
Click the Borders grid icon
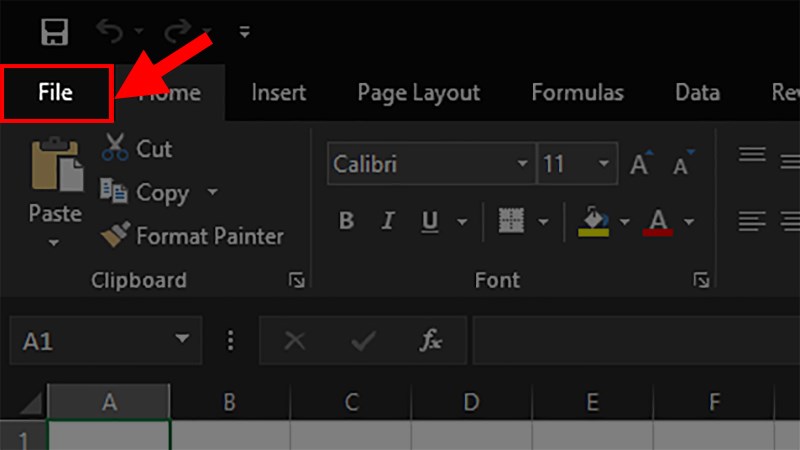tap(512, 220)
